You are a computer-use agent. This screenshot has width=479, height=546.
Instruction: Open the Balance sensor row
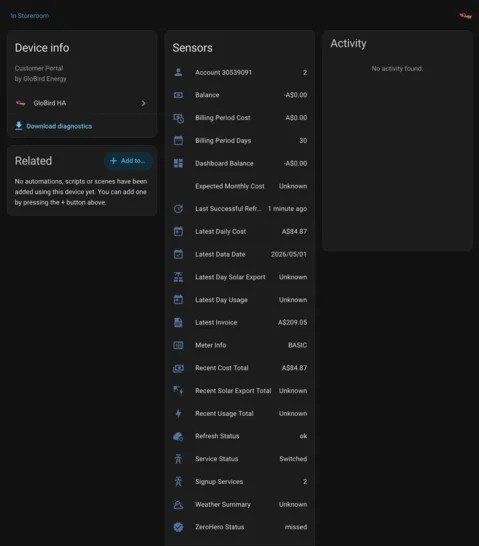(240, 95)
